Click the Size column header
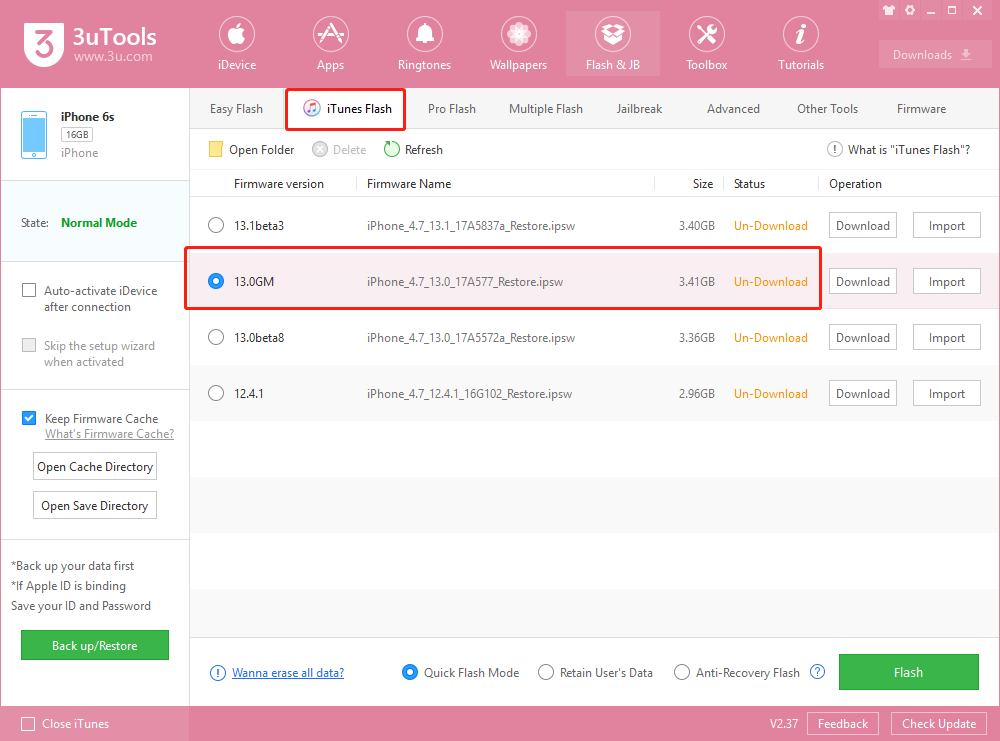The height and width of the screenshot is (741, 1000). click(x=703, y=184)
